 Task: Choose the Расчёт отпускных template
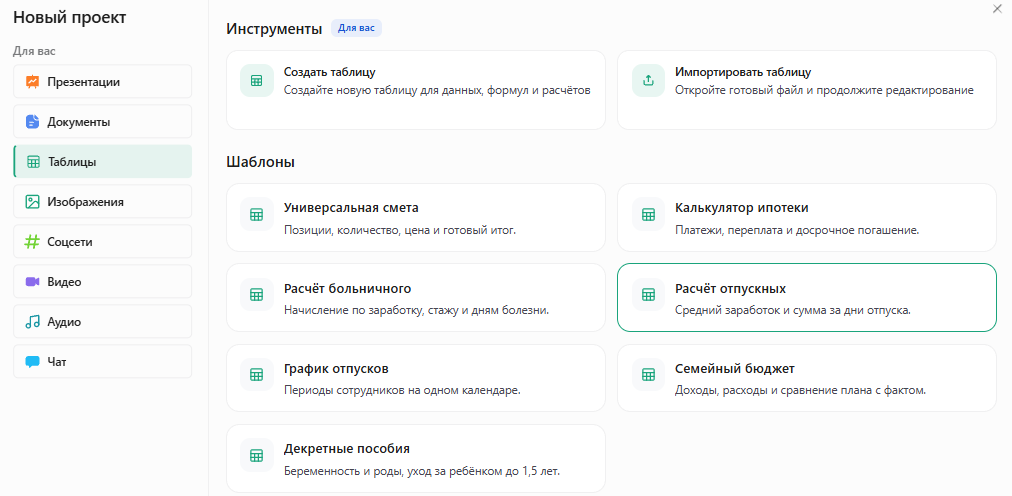pos(807,297)
